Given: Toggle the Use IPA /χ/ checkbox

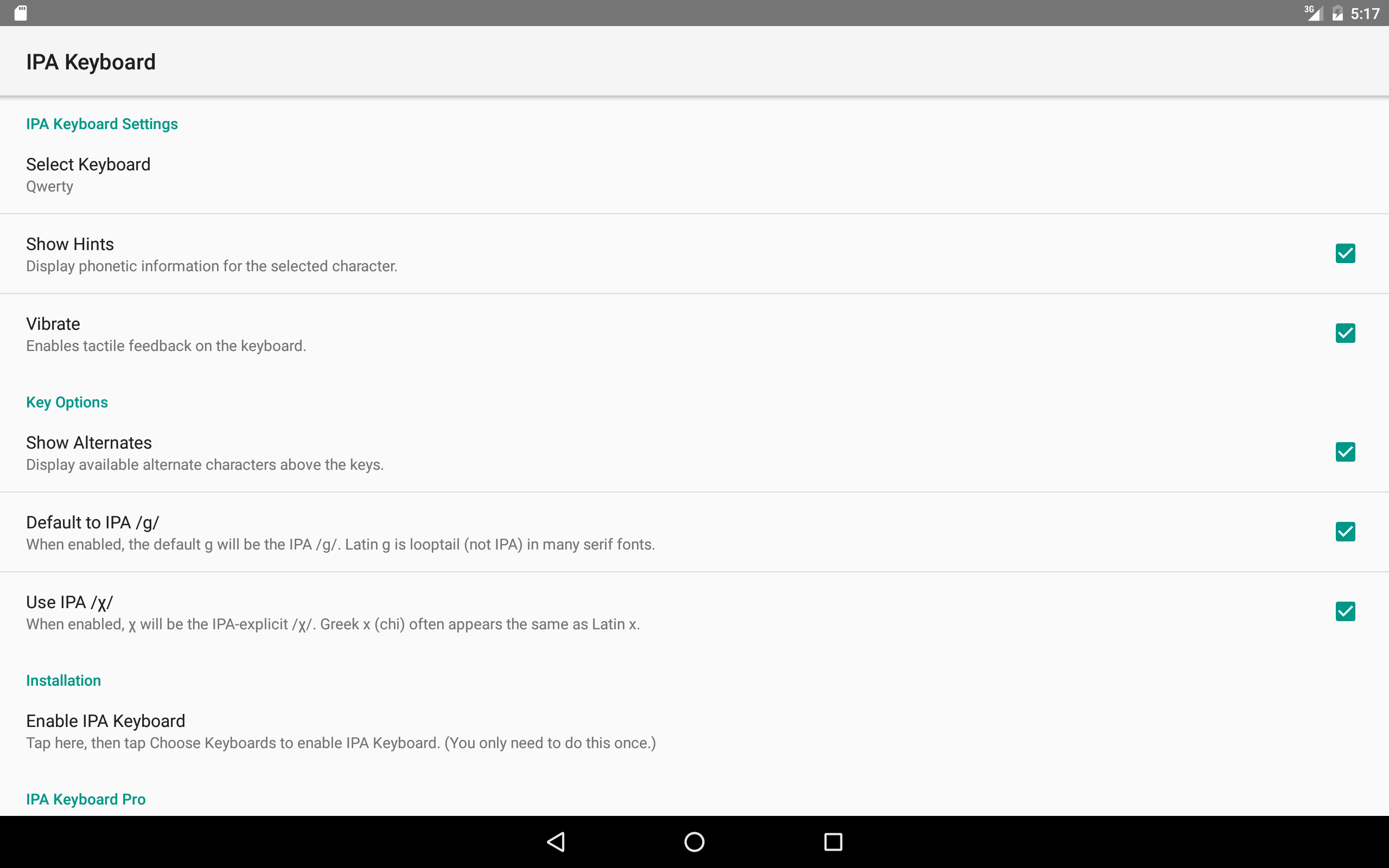Looking at the screenshot, I should click(1346, 611).
